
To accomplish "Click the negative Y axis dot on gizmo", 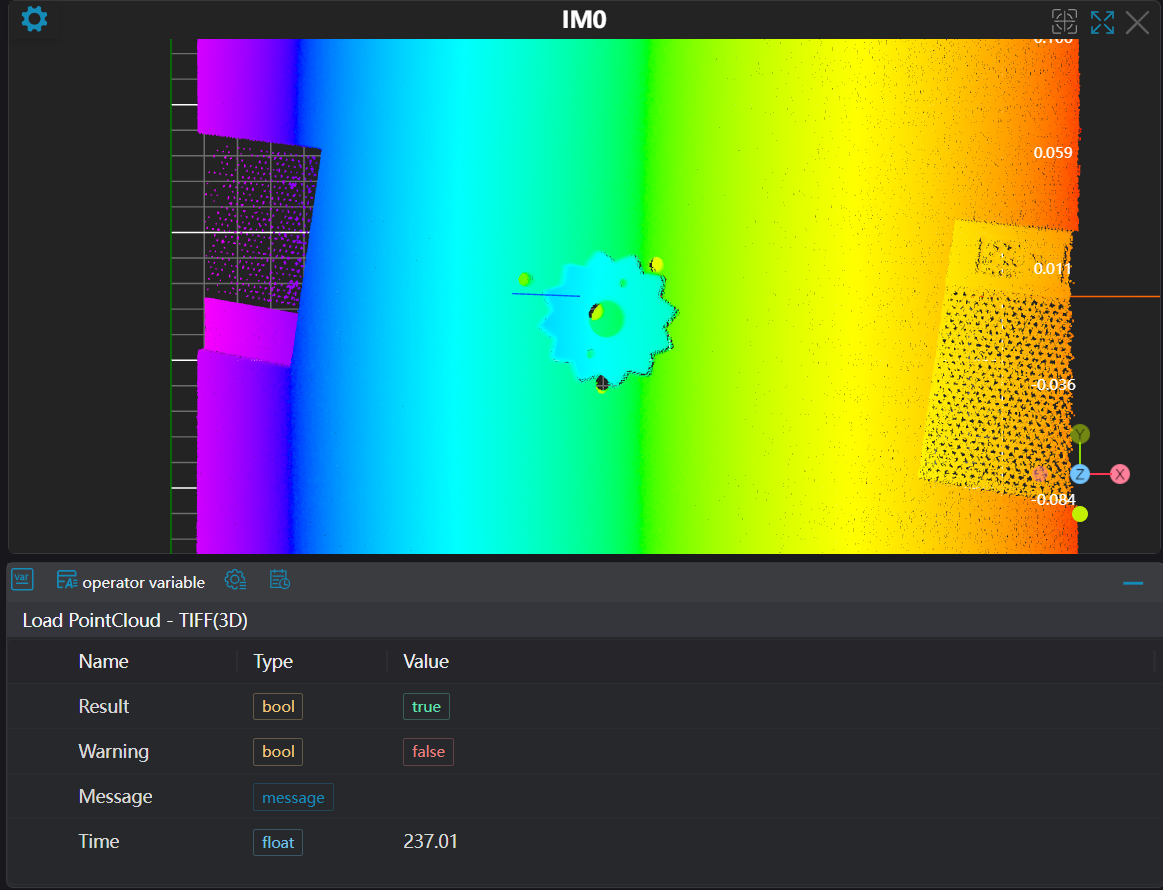I will 1080,514.
